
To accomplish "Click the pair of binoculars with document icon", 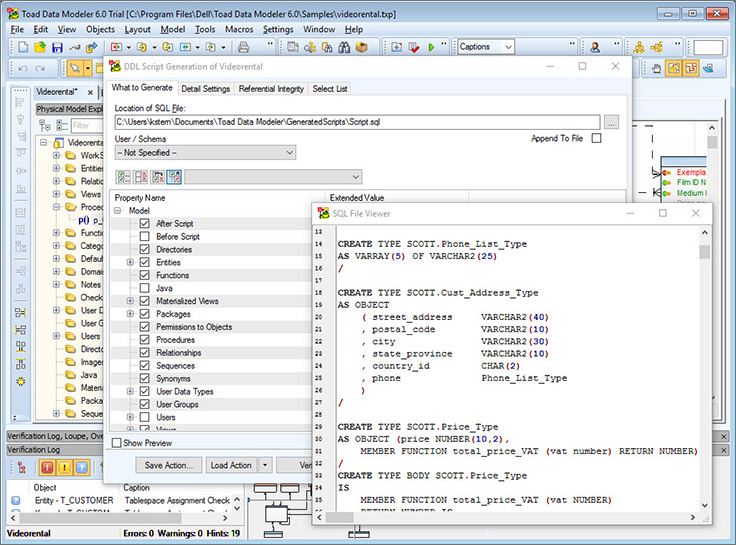I will click(327, 47).
